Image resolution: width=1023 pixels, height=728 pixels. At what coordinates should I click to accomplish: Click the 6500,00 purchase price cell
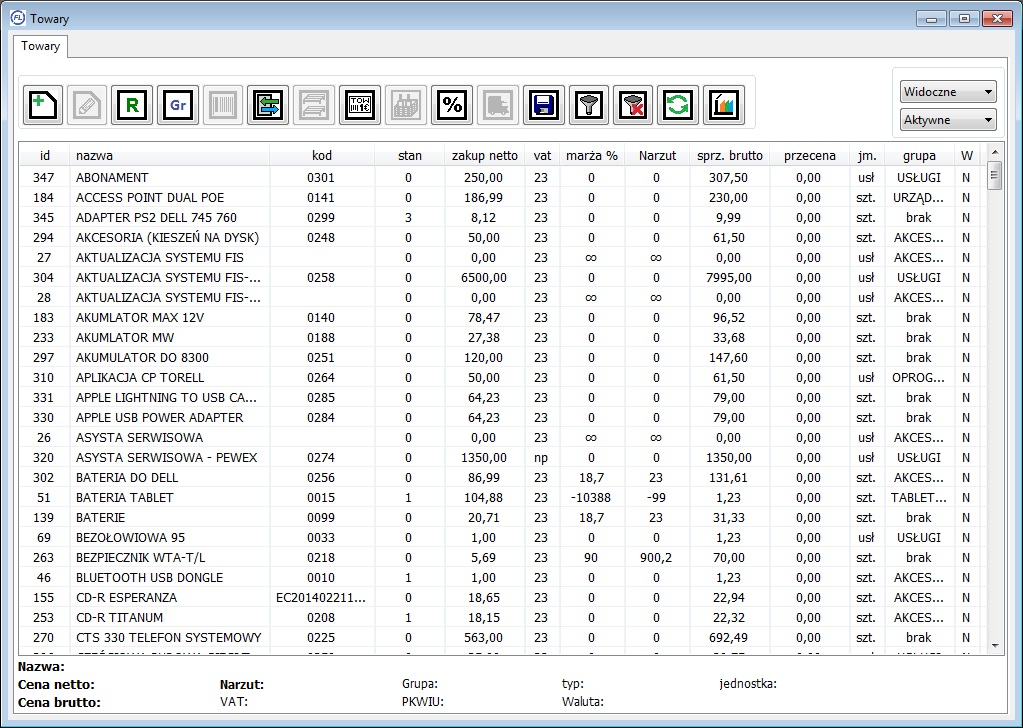[x=483, y=278]
